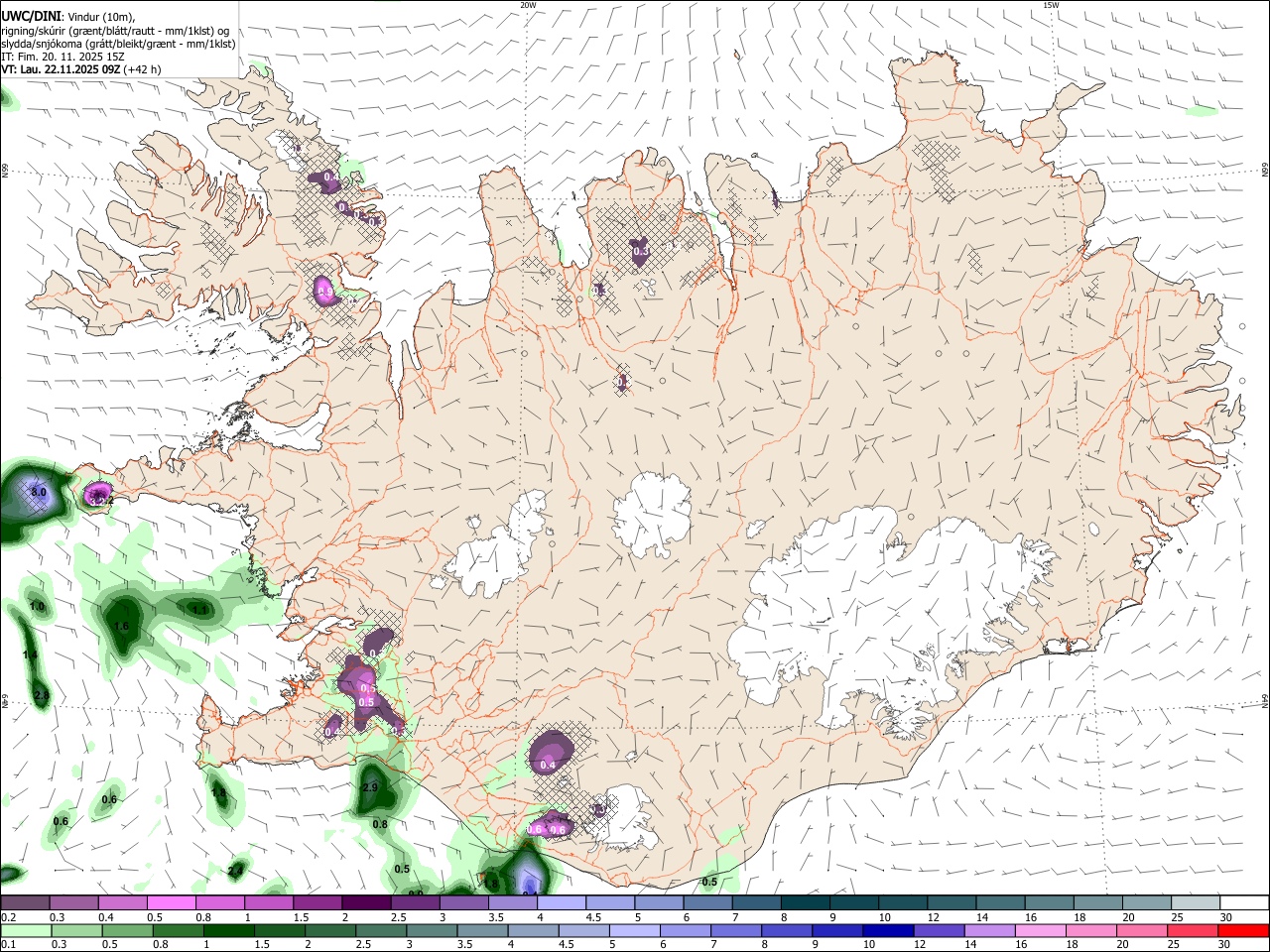Click the '20W' longitude label
Viewport: 1270px width, 952px height.
pos(529,5)
